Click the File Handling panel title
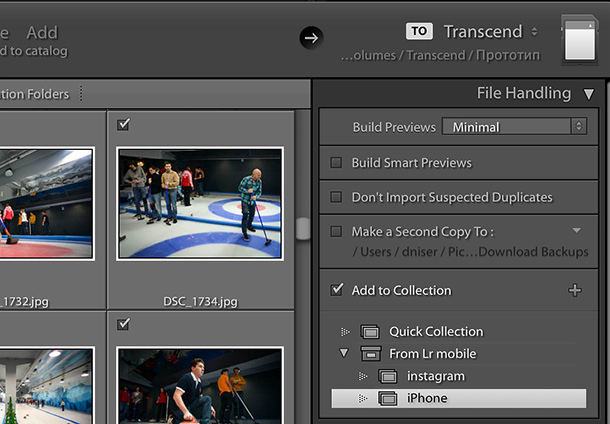The width and height of the screenshot is (610, 424). click(524, 93)
